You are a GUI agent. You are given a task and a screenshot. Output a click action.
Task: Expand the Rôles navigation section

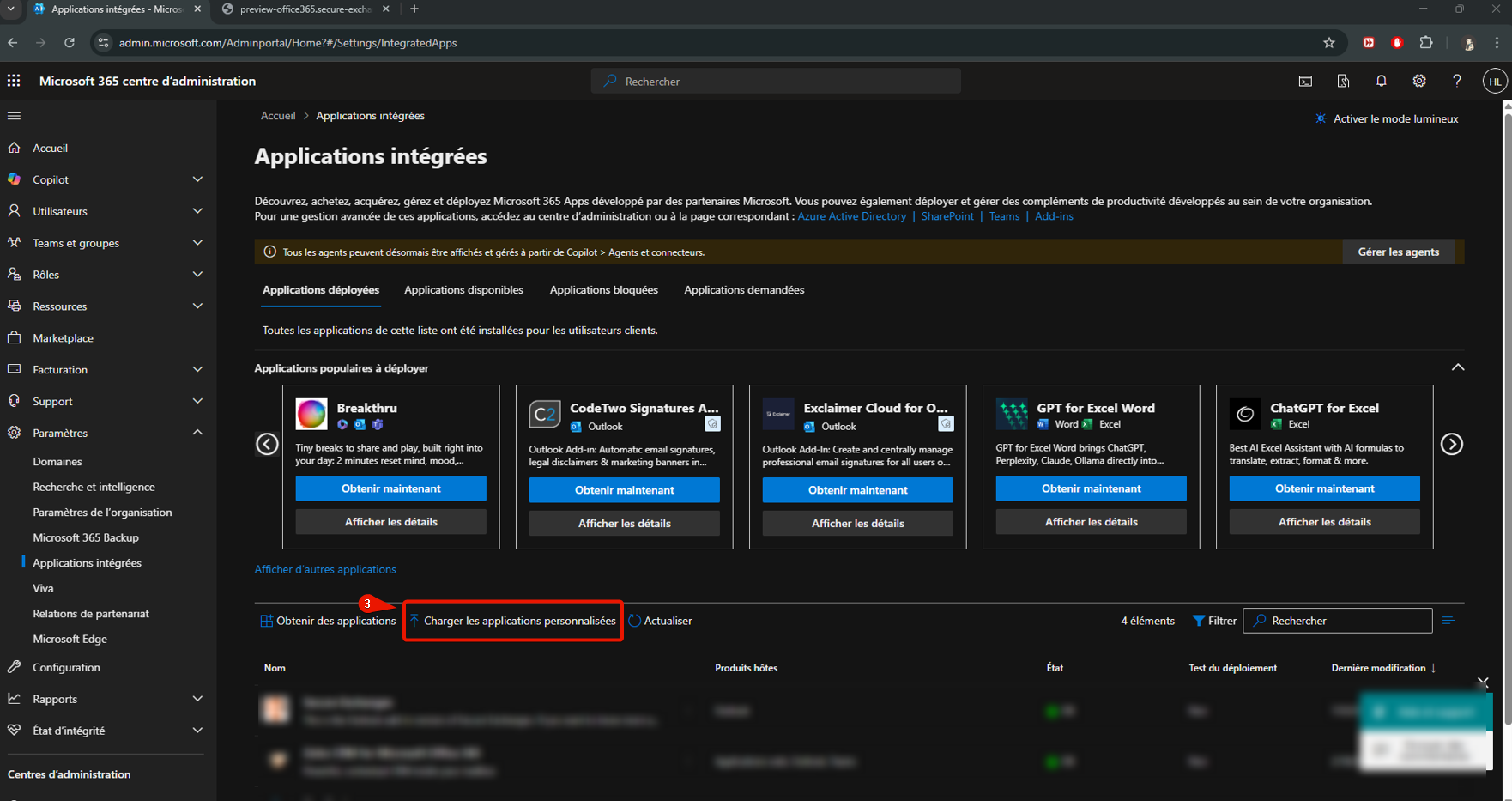[197, 275]
